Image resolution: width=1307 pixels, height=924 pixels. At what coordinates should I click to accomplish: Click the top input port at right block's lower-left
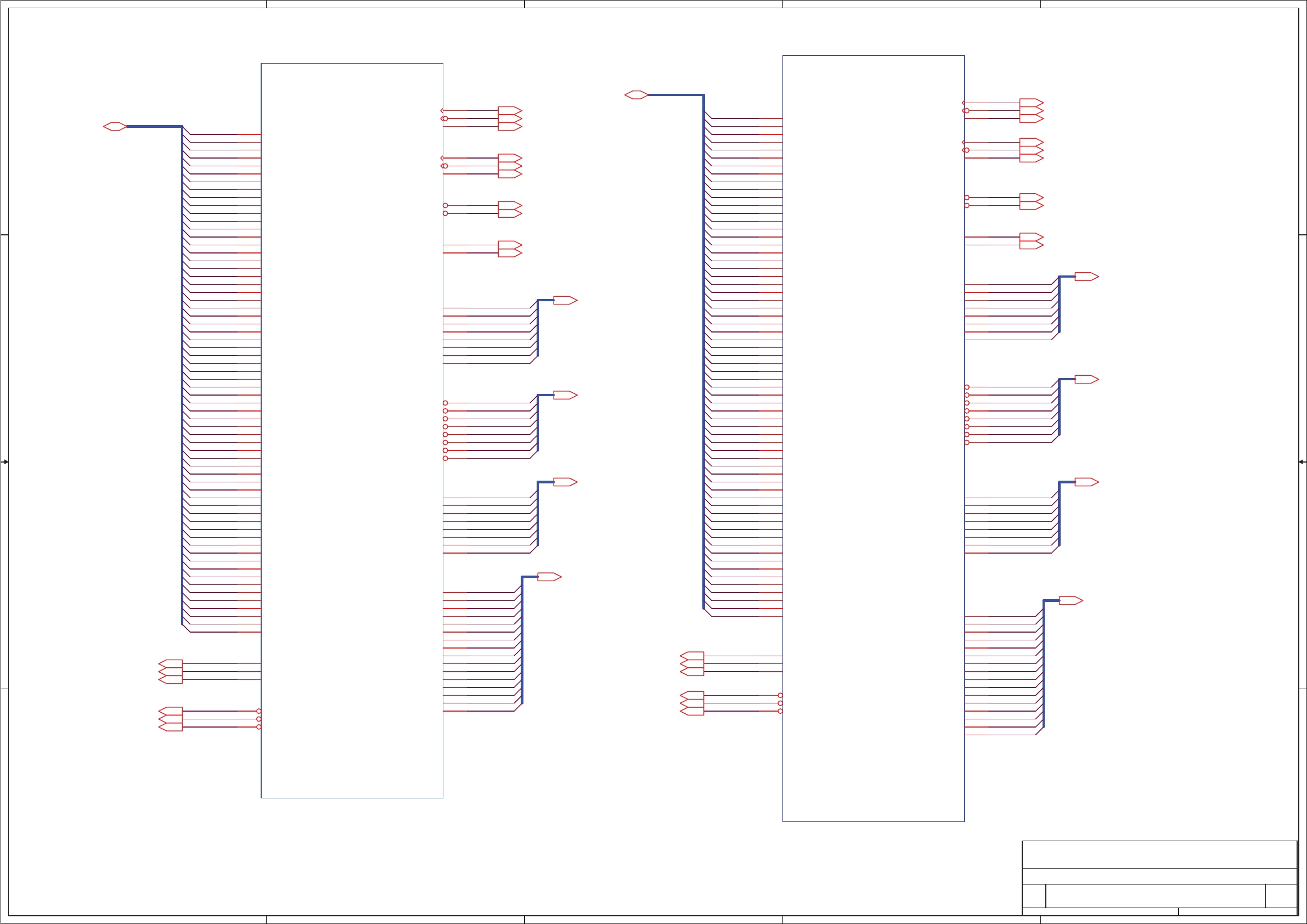point(692,656)
